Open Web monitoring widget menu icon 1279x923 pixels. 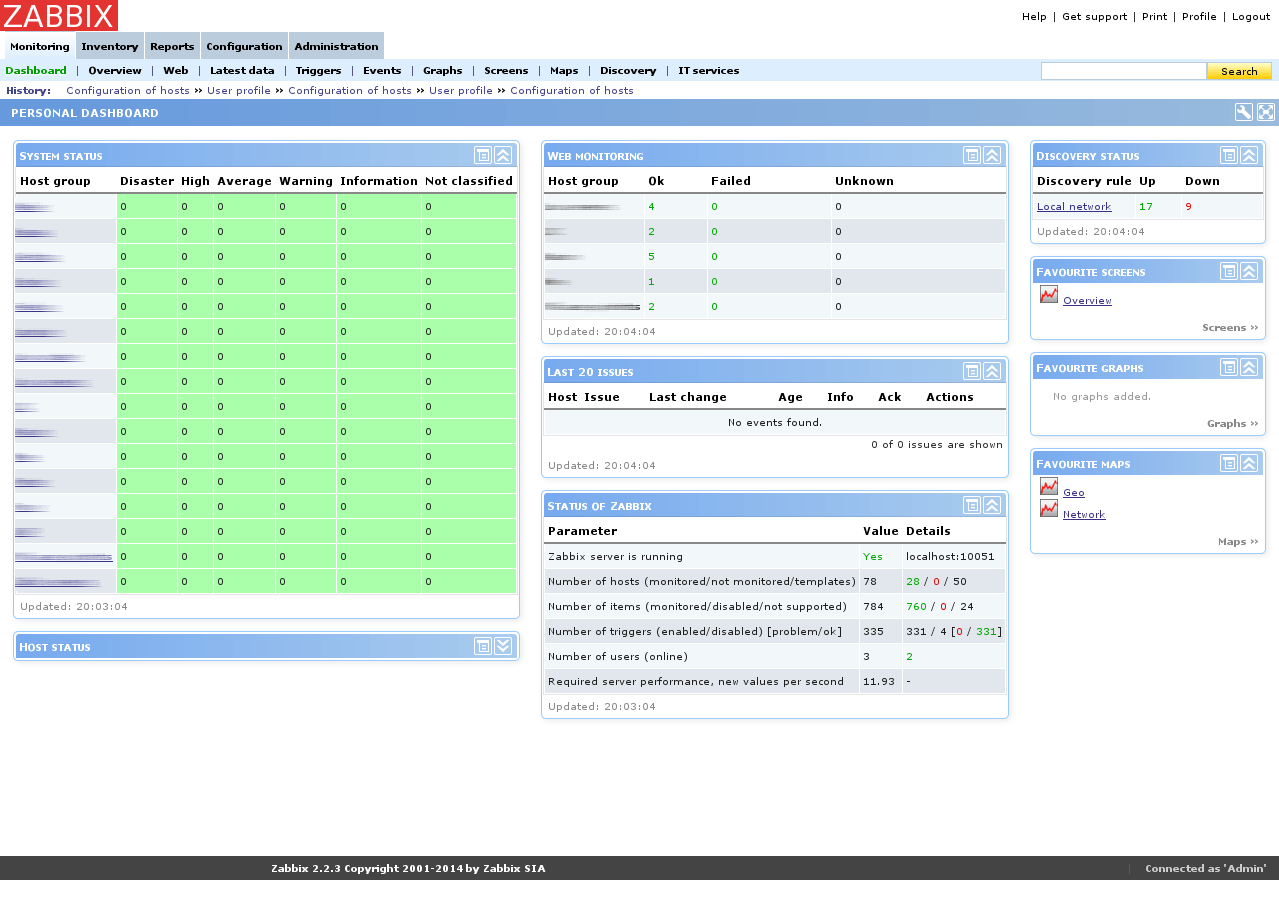[x=972, y=155]
